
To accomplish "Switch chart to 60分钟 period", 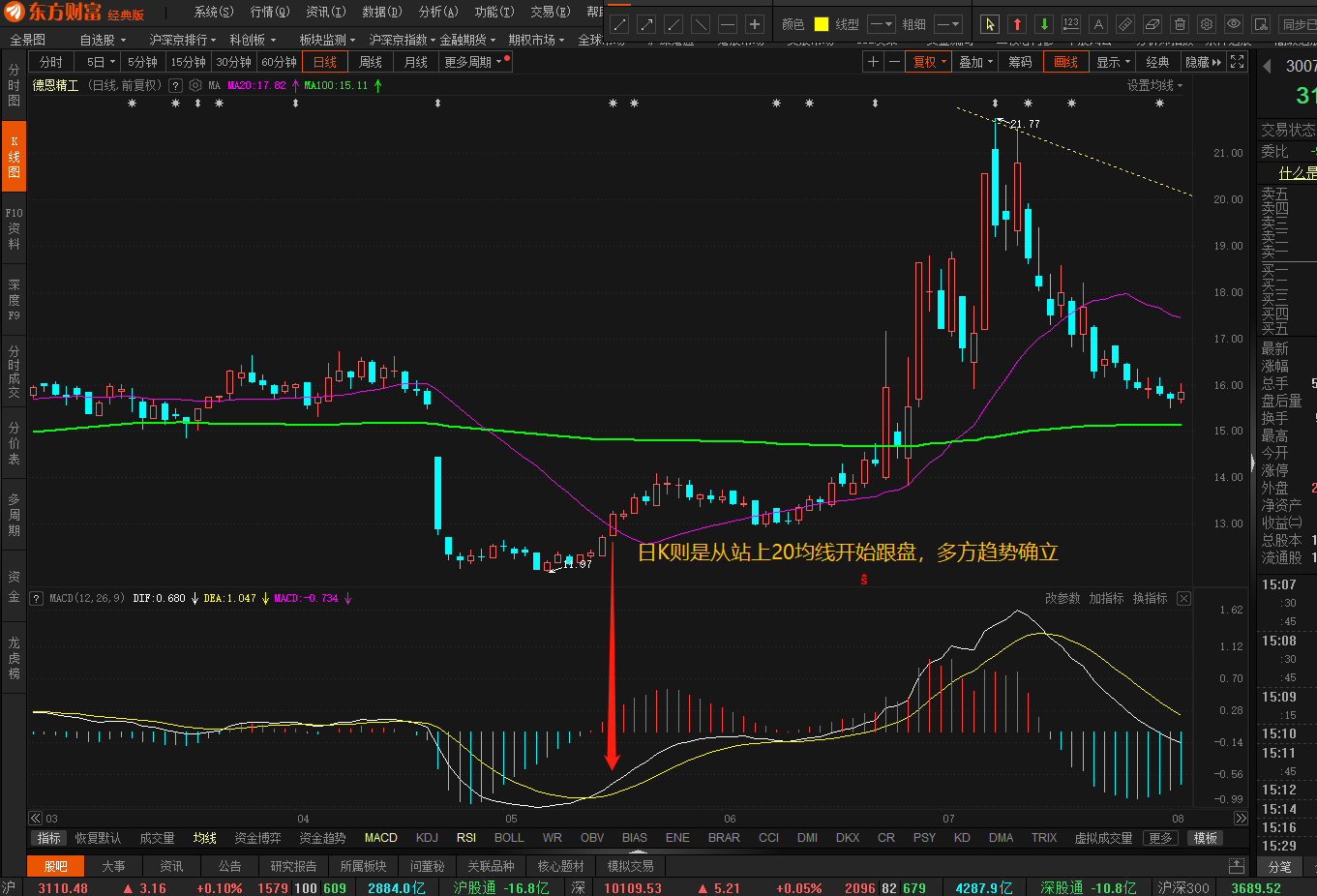I will pos(279,62).
